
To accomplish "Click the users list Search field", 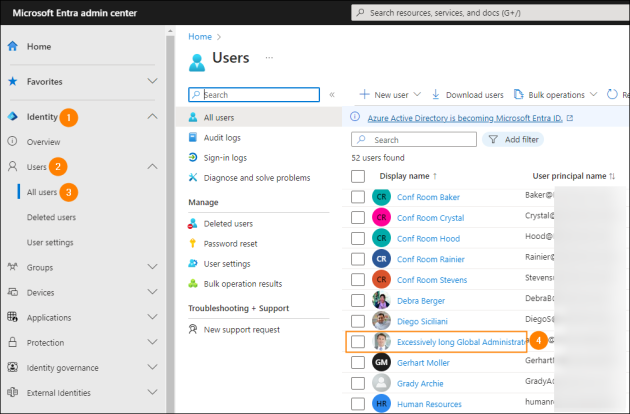I will [414, 139].
